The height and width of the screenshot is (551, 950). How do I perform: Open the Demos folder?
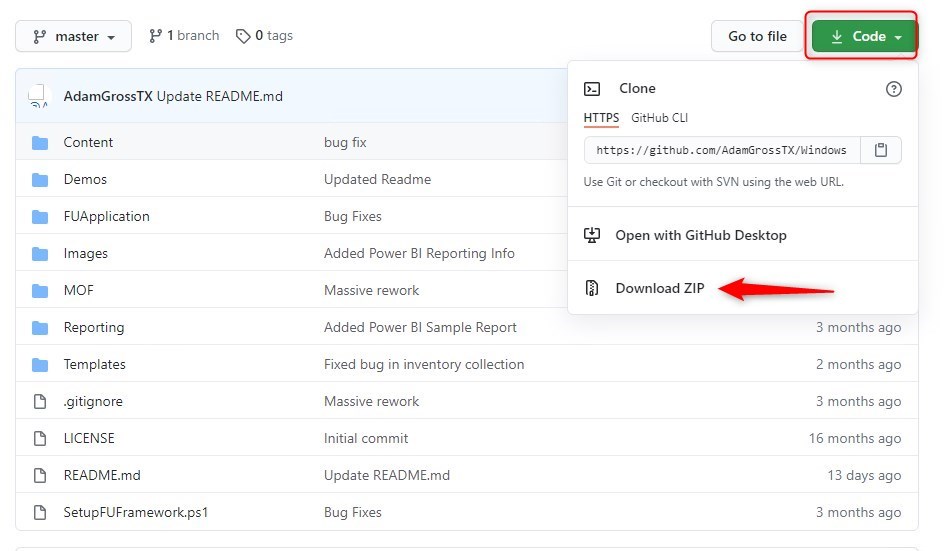point(85,179)
